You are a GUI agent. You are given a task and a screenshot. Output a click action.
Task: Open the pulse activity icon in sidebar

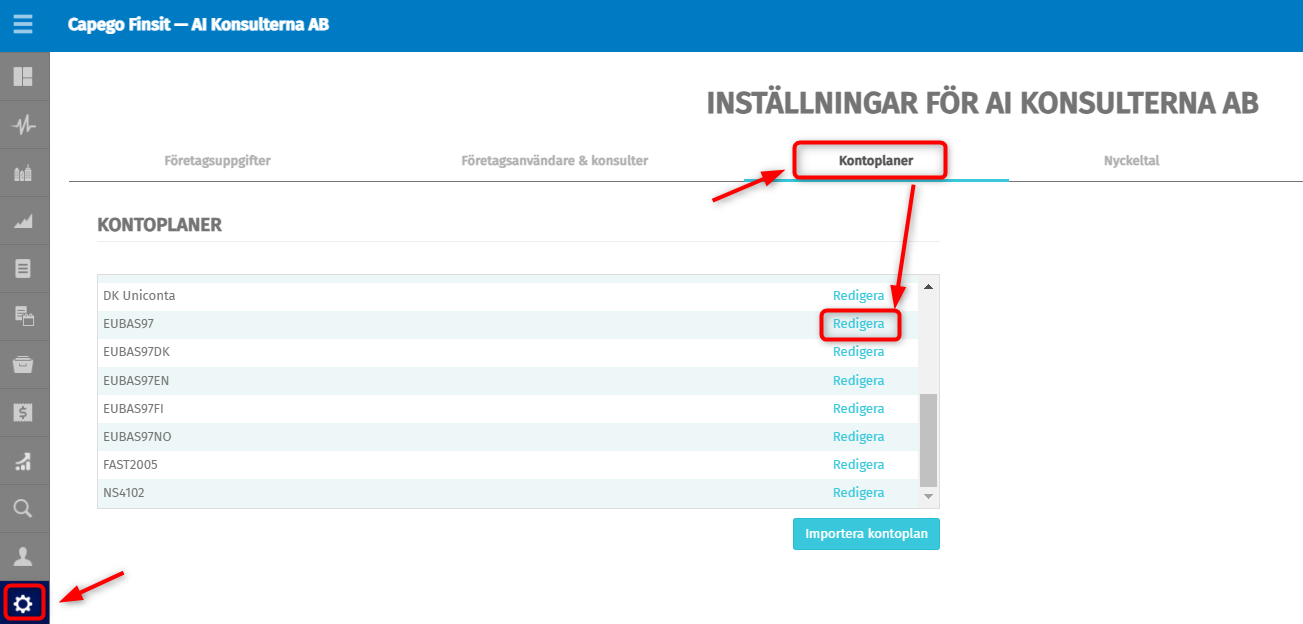coord(23,125)
